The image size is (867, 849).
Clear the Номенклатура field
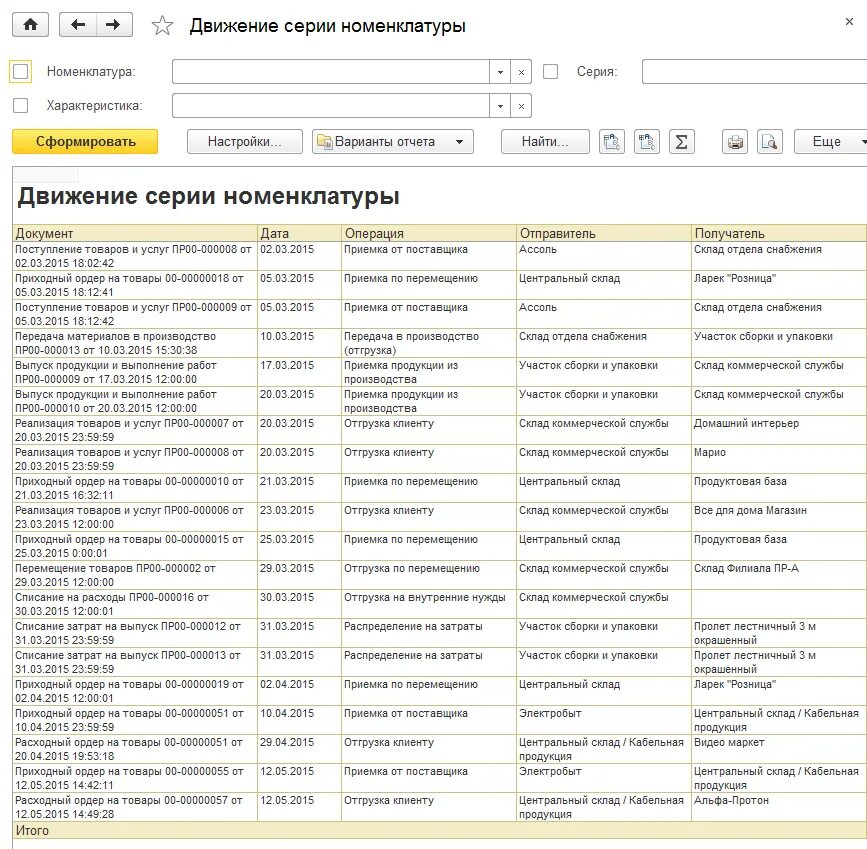pos(521,72)
